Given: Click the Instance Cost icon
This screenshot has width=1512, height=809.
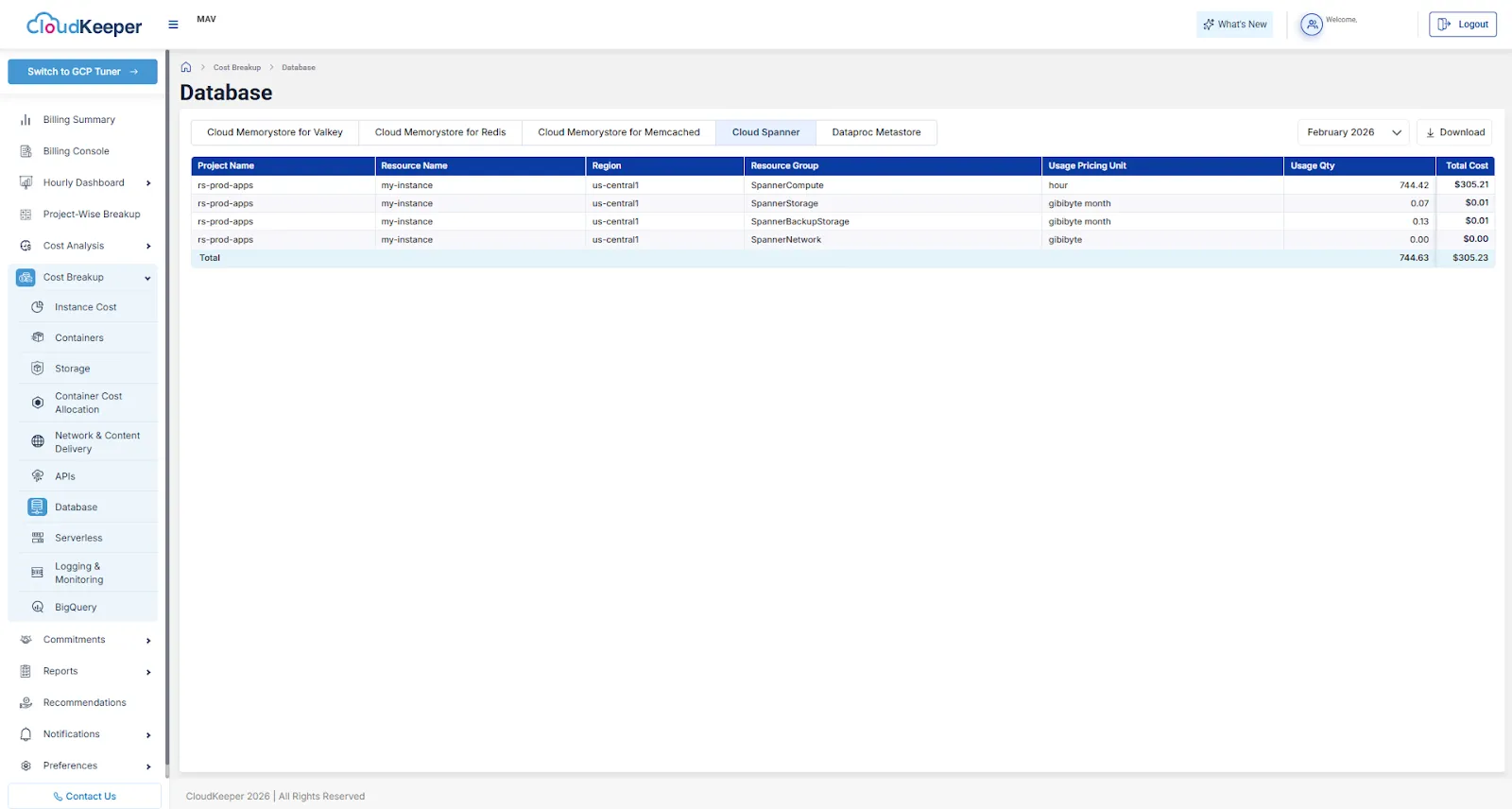Looking at the screenshot, I should pos(38,307).
